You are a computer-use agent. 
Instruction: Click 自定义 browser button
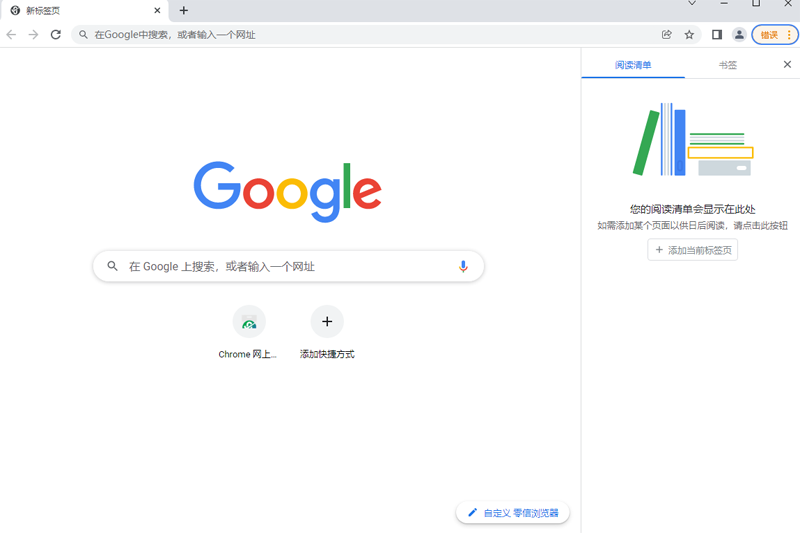tap(513, 513)
